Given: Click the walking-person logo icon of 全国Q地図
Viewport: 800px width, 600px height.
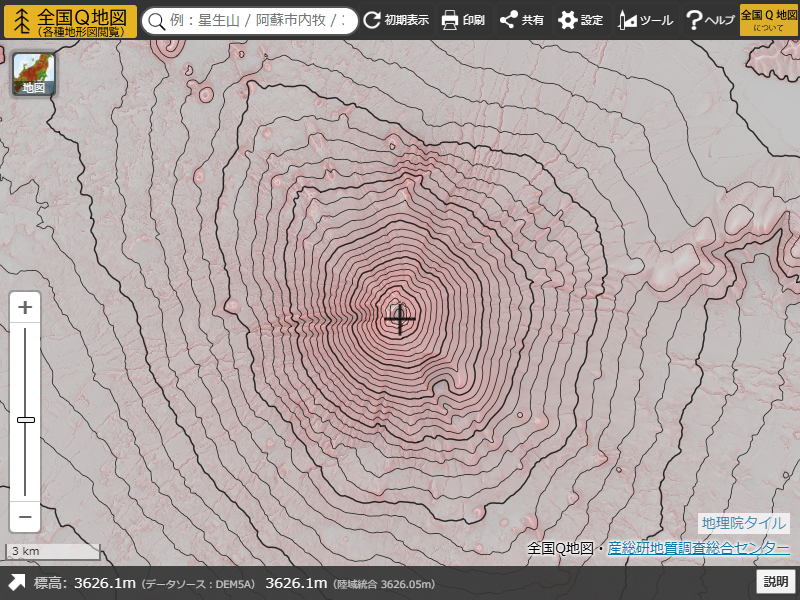Looking at the screenshot, I should pos(20,19).
